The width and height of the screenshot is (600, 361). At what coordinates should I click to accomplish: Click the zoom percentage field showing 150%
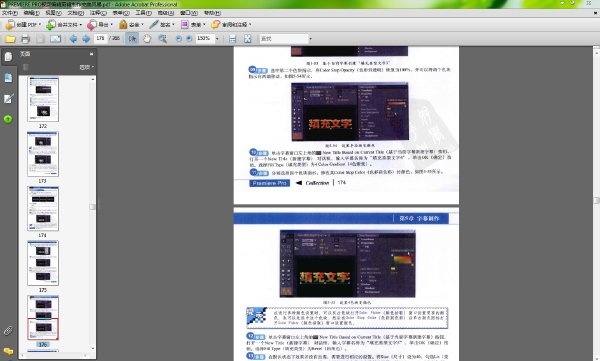[204, 38]
